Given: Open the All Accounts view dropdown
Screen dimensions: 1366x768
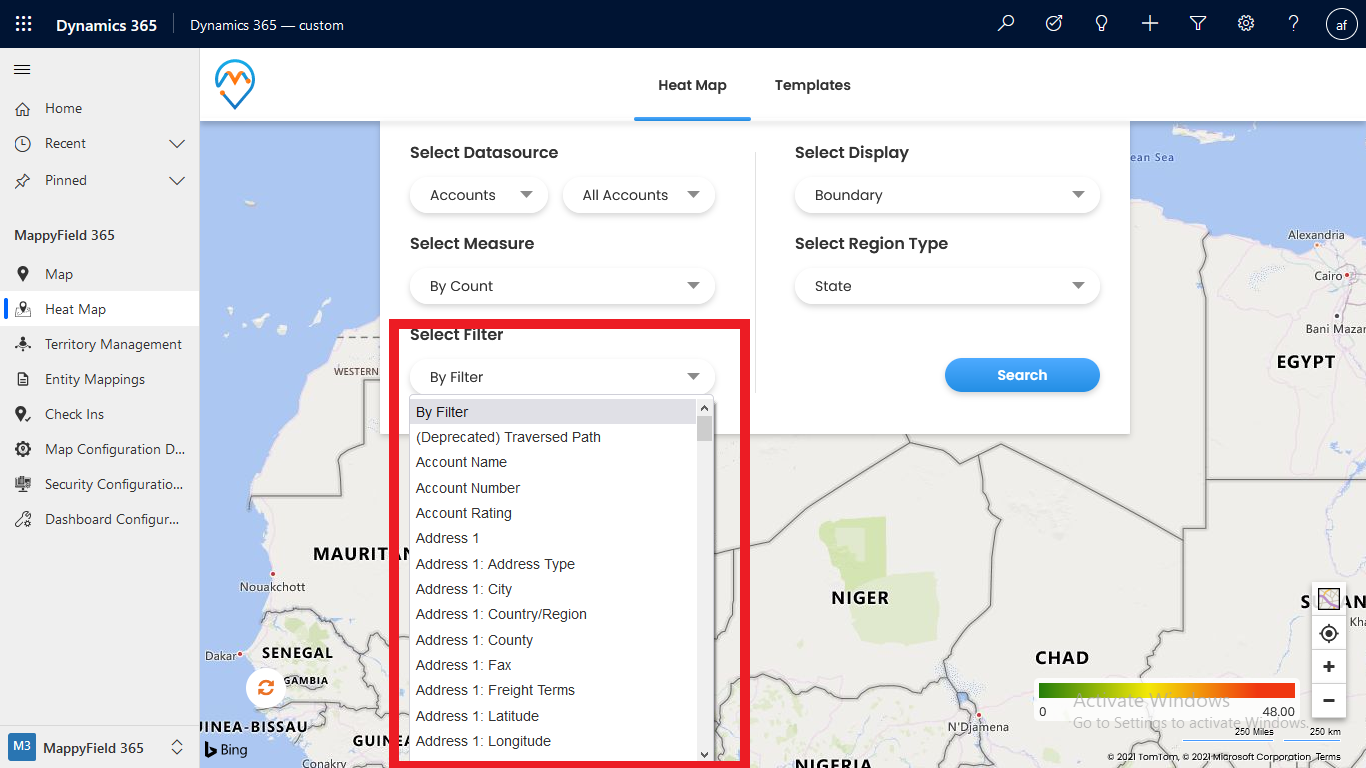Looking at the screenshot, I should [639, 195].
